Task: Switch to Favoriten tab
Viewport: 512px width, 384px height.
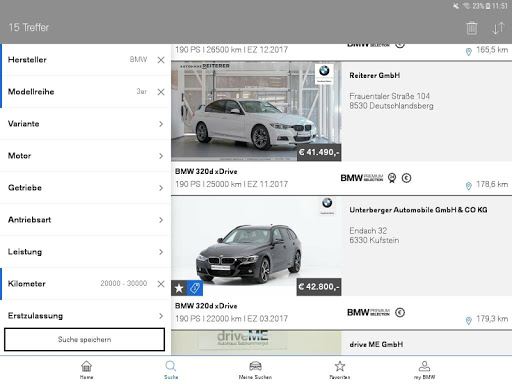Action: click(340, 370)
